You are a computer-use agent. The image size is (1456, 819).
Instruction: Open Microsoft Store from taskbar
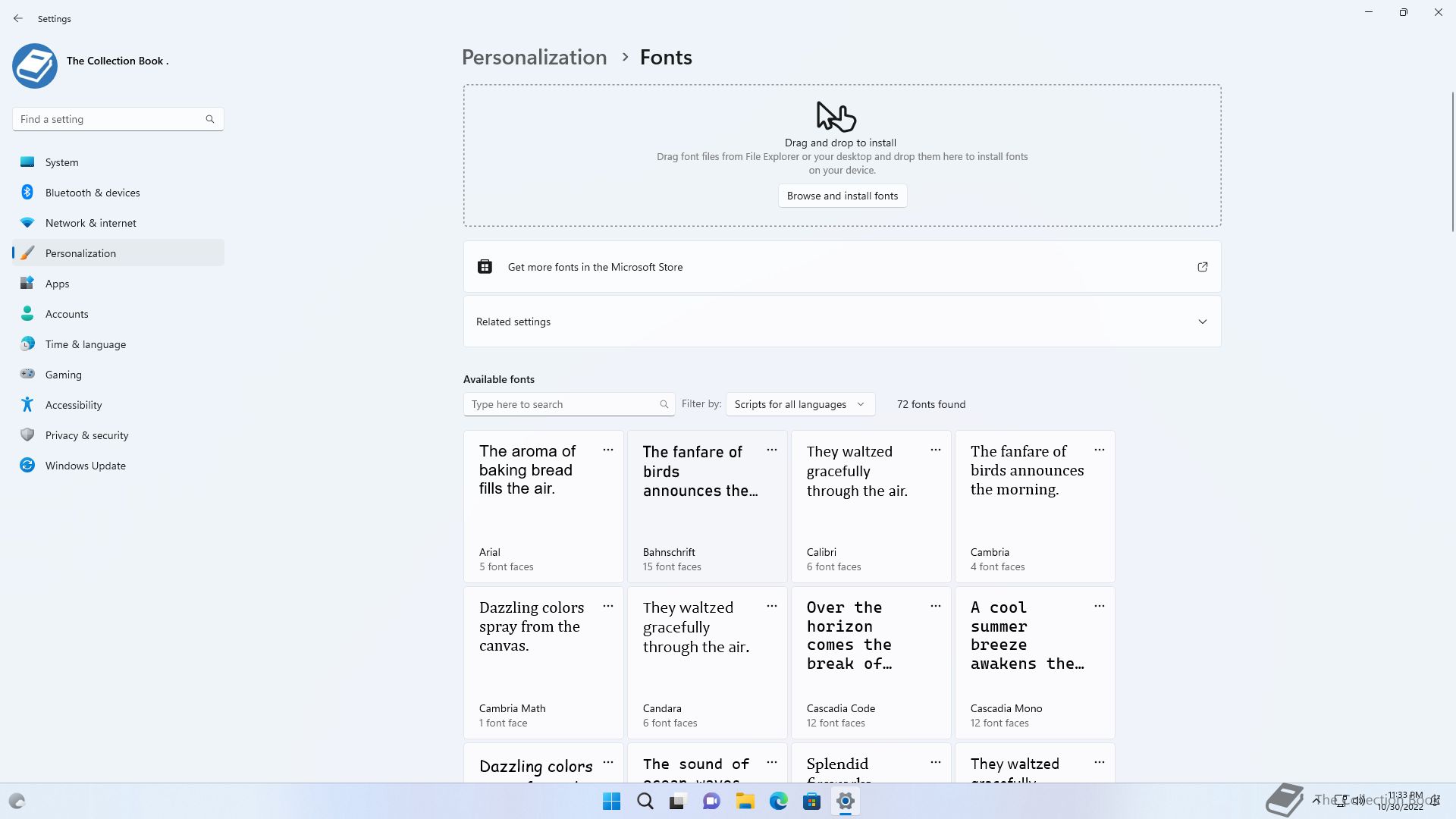[811, 801]
